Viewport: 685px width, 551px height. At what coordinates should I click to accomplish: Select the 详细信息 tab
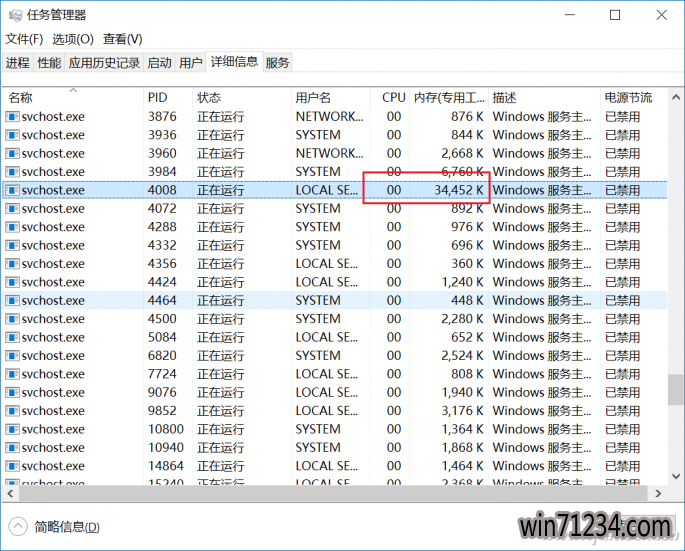point(234,62)
